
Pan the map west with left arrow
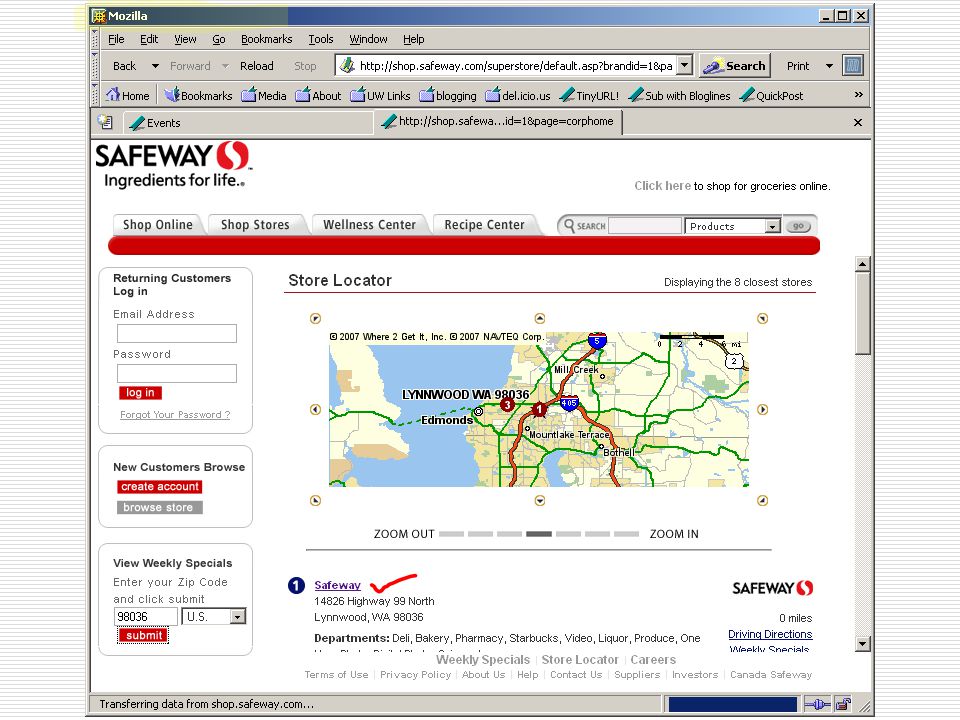[315, 410]
